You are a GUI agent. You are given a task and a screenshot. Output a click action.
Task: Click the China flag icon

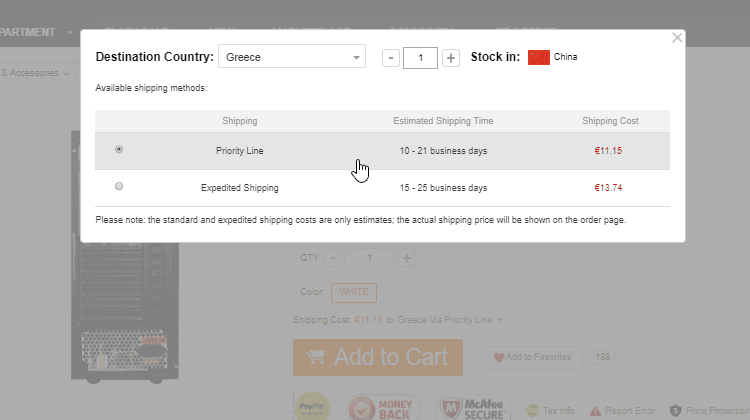pos(539,57)
